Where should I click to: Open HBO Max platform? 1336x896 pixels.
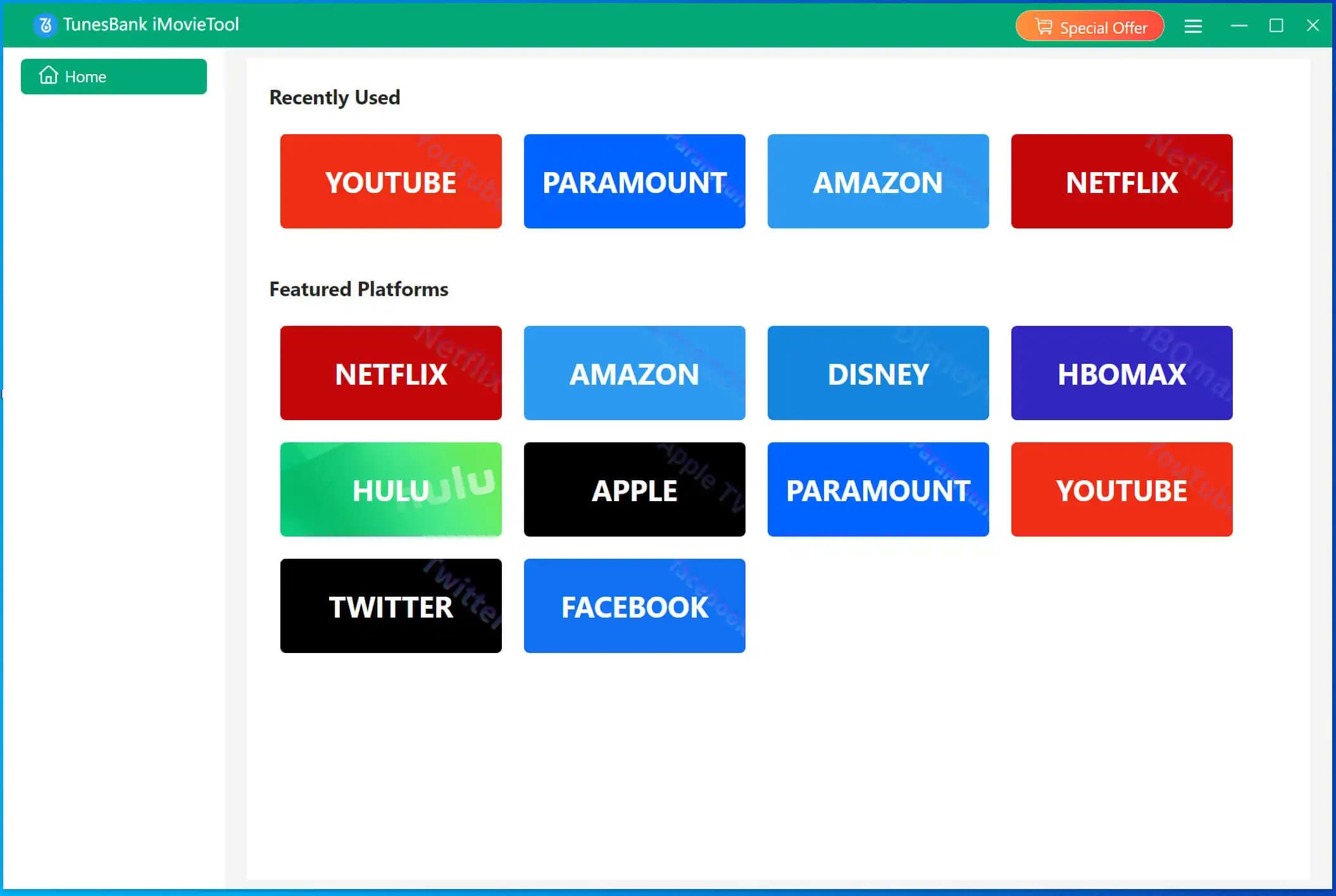pyautogui.click(x=1121, y=373)
